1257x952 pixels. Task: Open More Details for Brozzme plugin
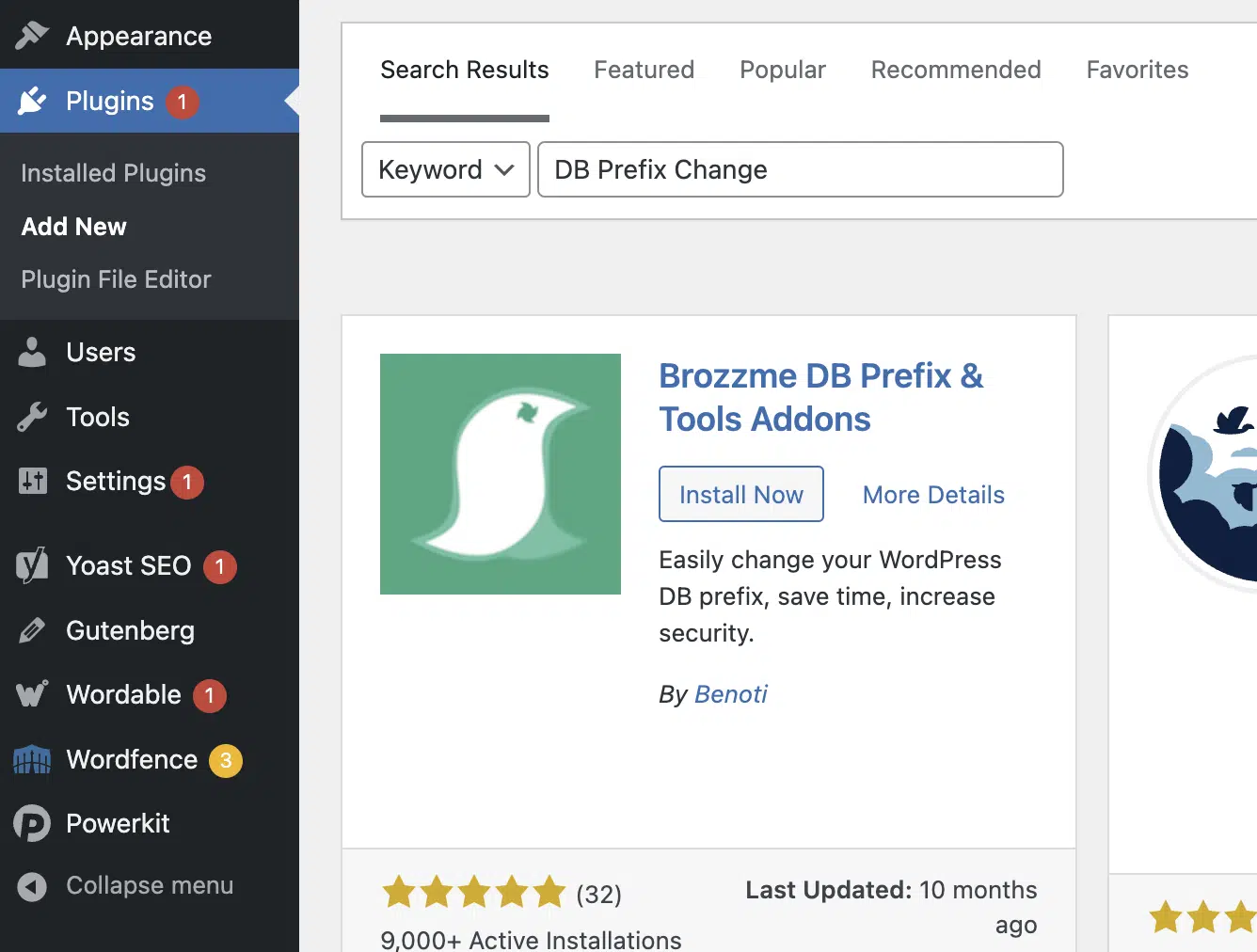[933, 495]
